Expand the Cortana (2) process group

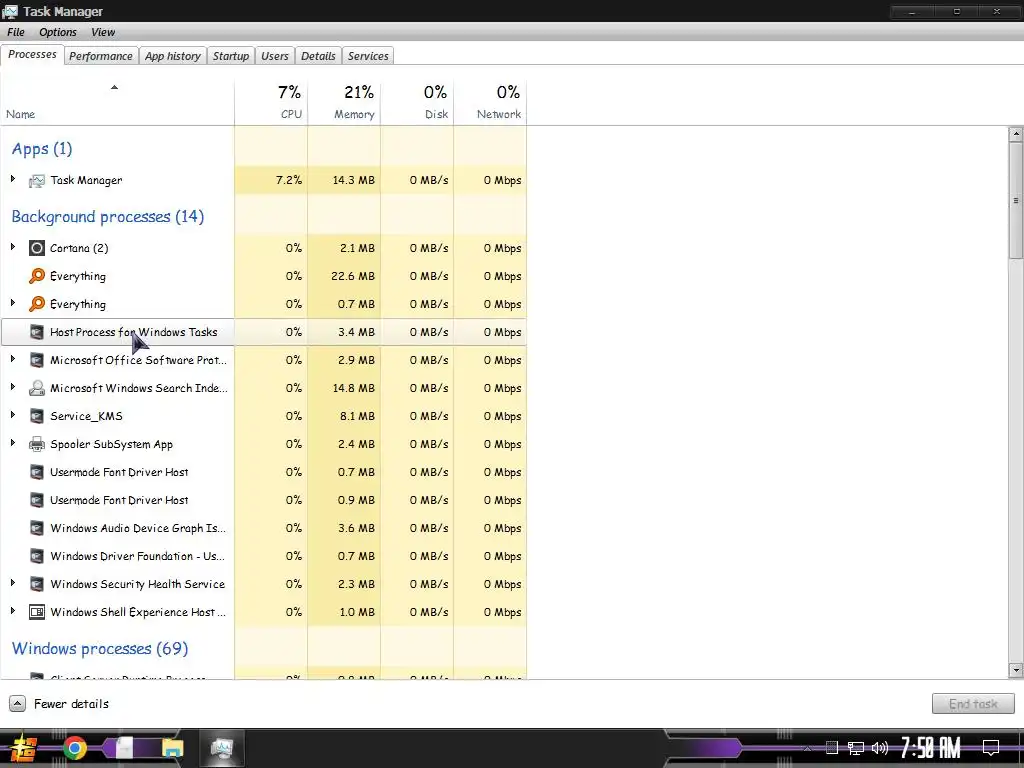coord(12,247)
